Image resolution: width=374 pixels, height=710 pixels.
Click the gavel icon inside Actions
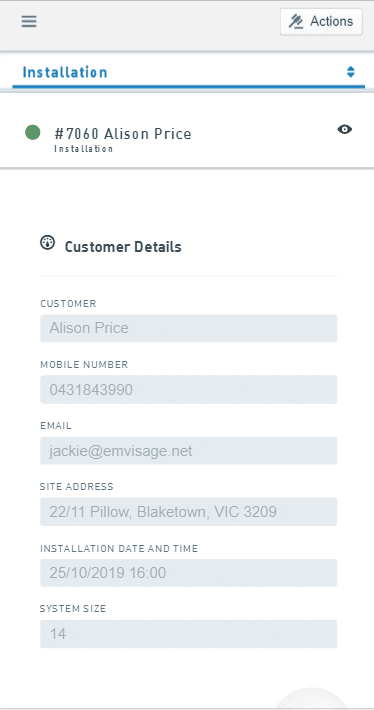[x=296, y=22]
